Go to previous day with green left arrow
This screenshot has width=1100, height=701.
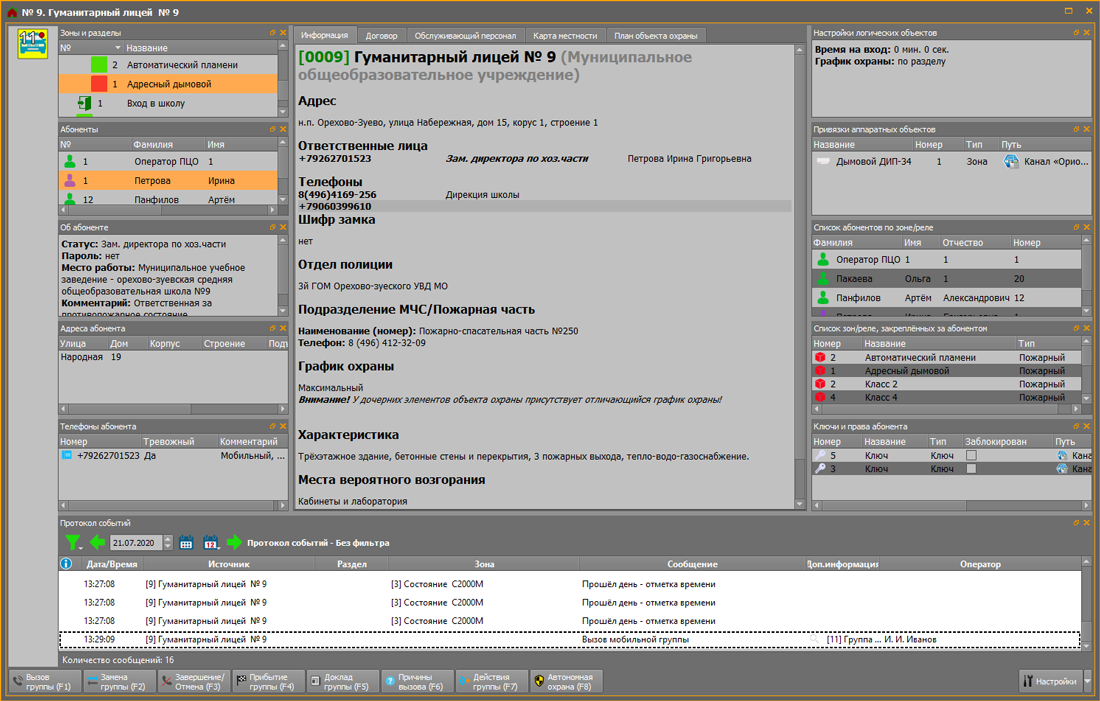pos(97,543)
